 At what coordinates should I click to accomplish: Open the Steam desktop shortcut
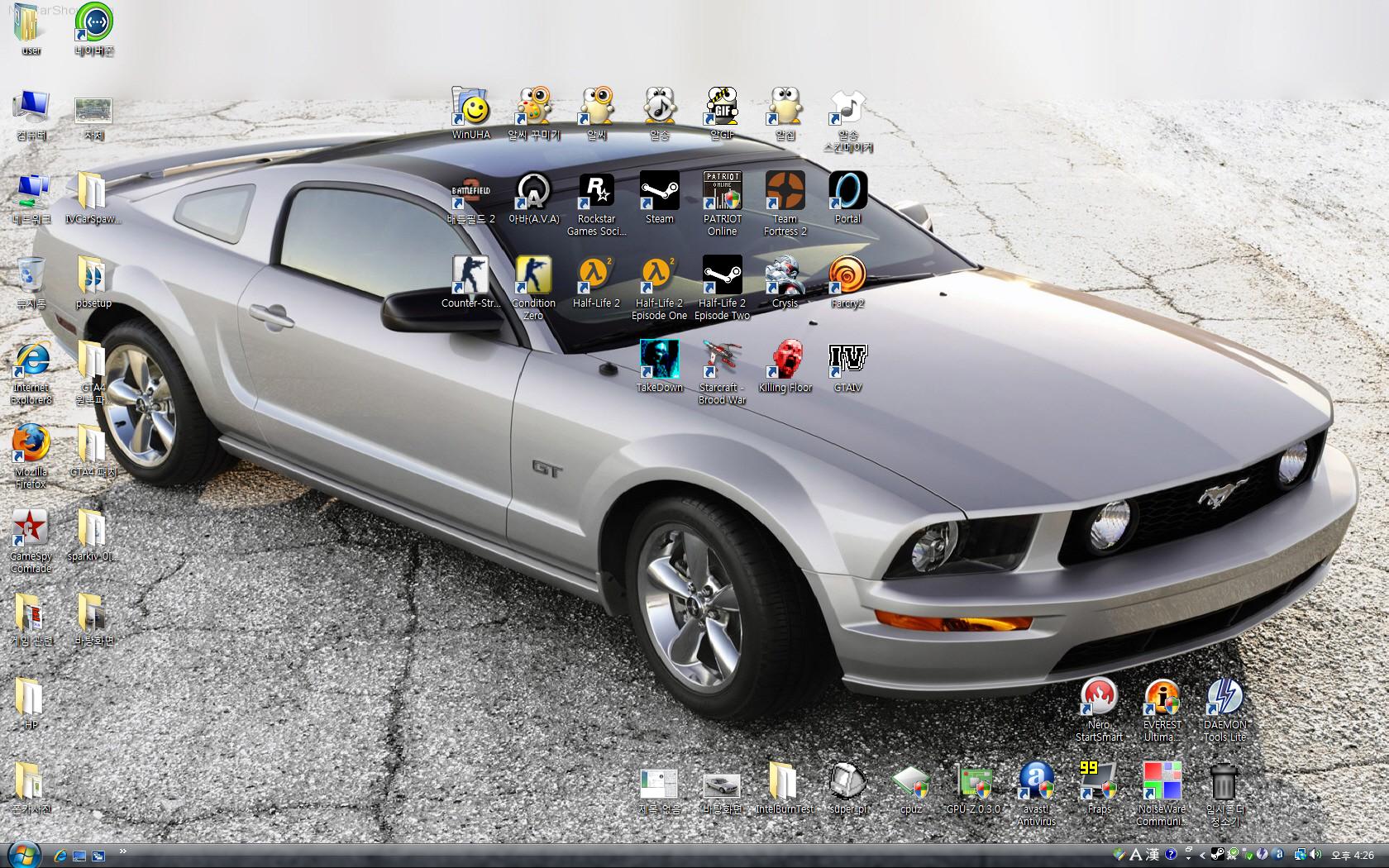tap(659, 192)
